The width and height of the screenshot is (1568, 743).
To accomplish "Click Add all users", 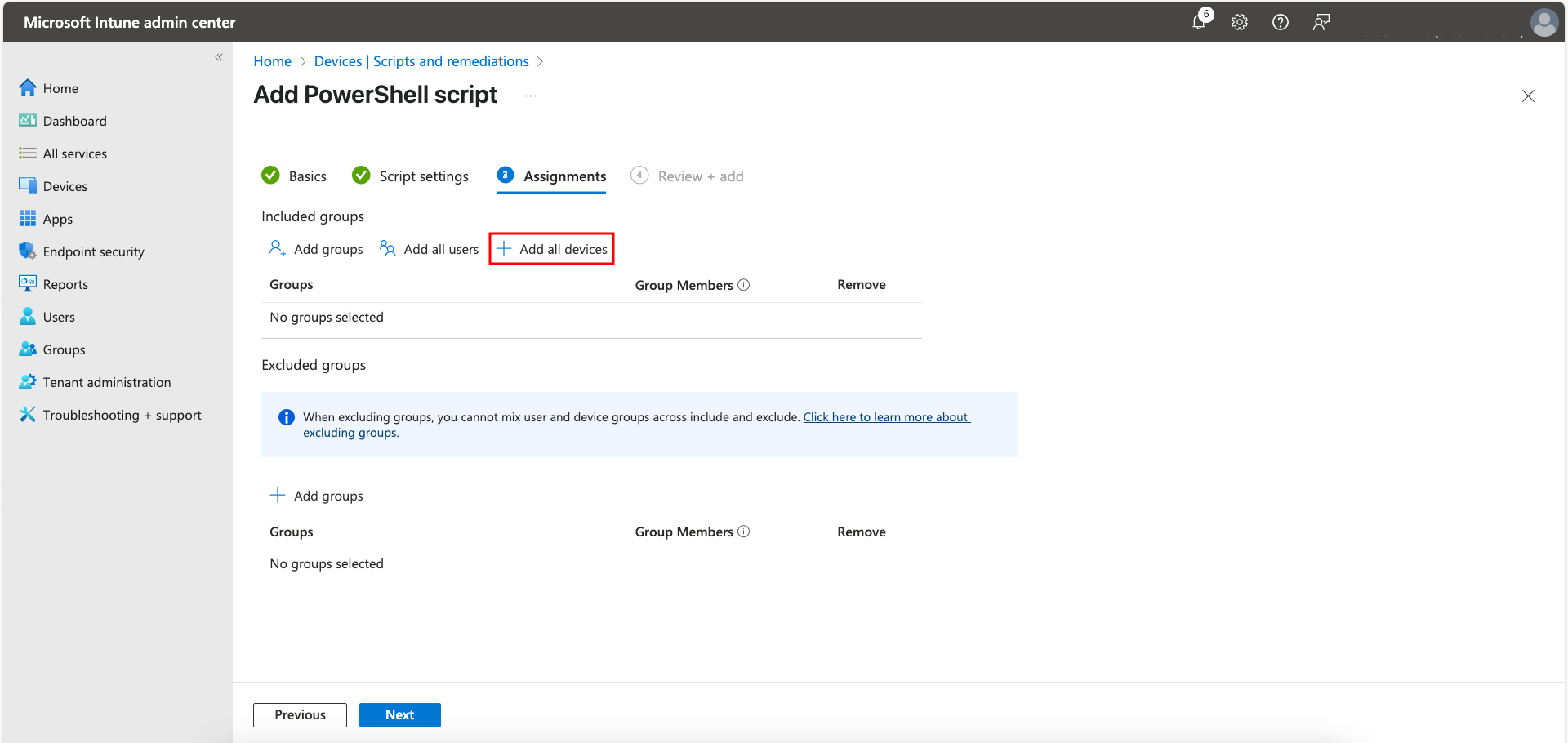I will tap(430, 249).
